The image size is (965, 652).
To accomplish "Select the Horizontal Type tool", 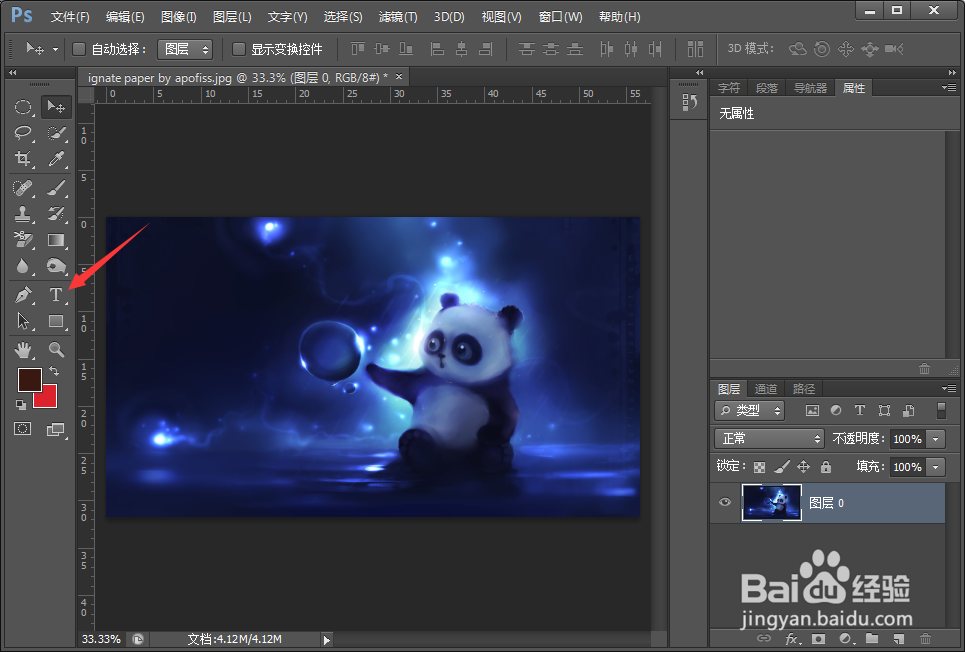I will coord(56,294).
